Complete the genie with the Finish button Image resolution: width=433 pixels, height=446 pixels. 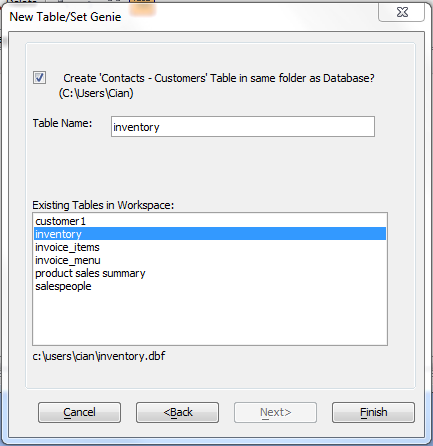click(x=373, y=412)
